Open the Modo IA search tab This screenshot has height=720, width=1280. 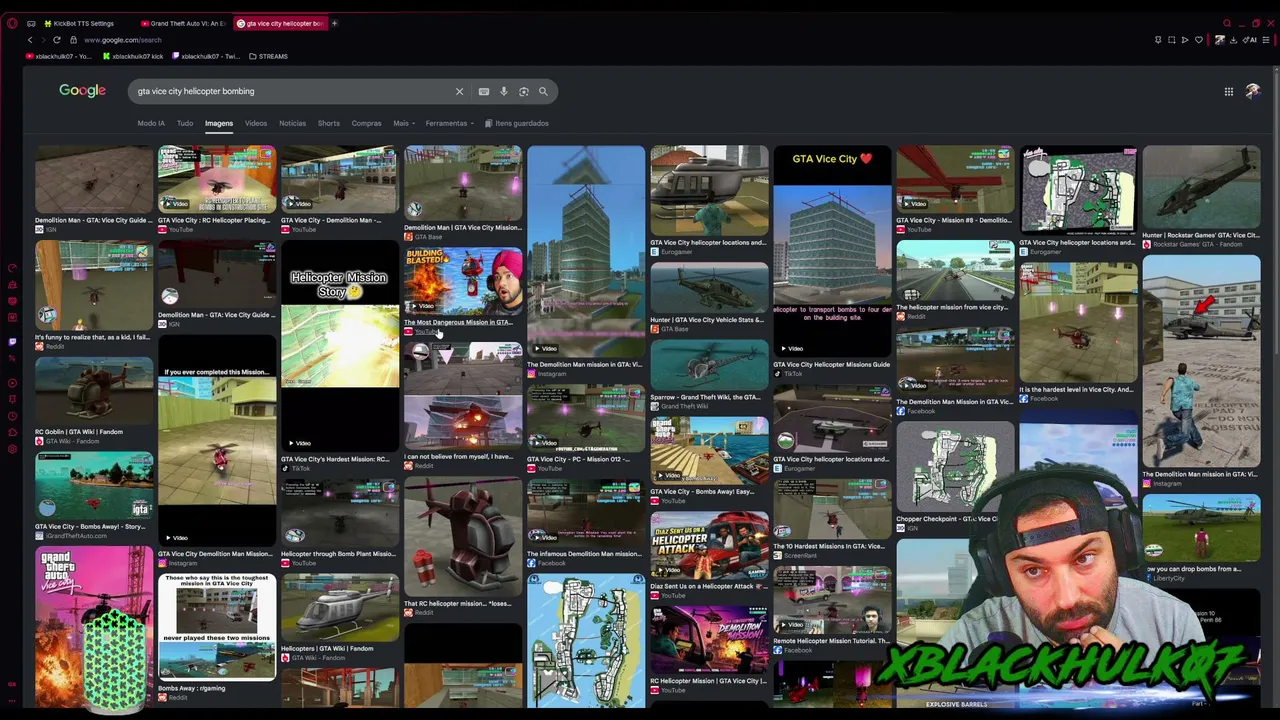click(x=151, y=123)
